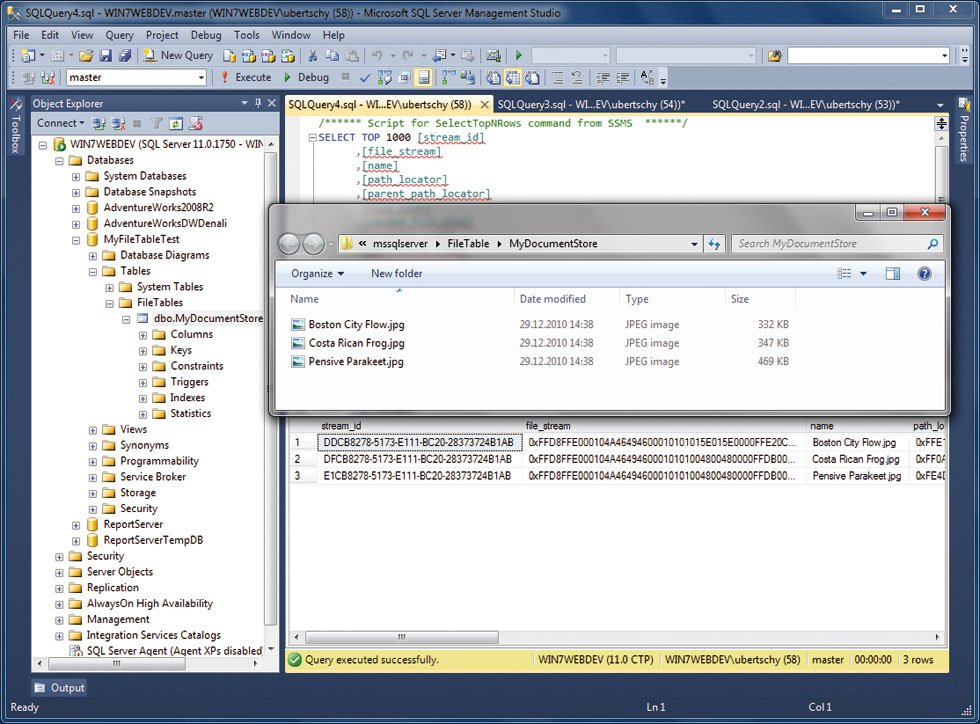Click the query editor split handle at the scrollbar top
The height and width of the screenshot is (724, 980).
coord(941,123)
